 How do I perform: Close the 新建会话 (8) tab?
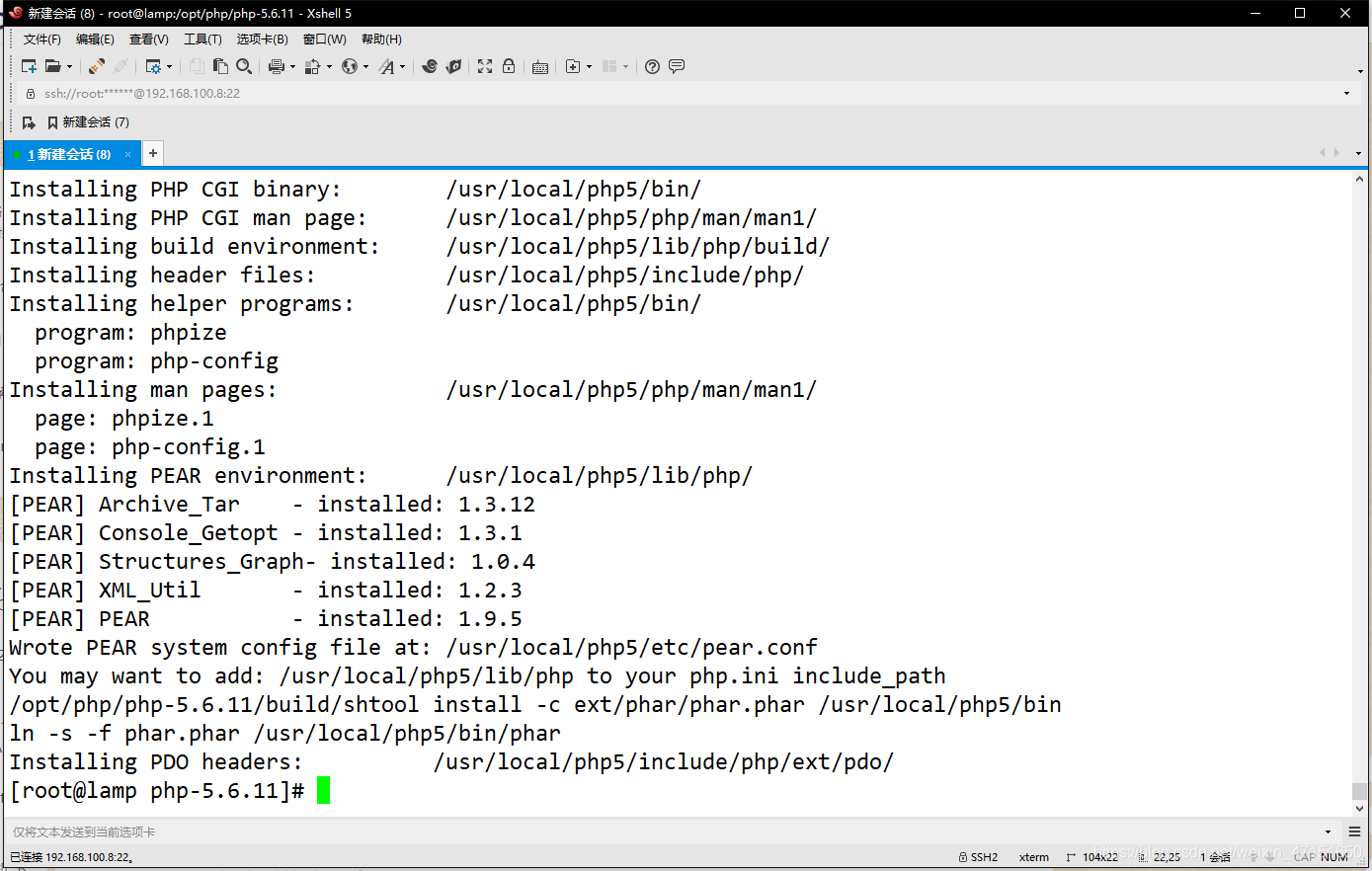(127, 154)
